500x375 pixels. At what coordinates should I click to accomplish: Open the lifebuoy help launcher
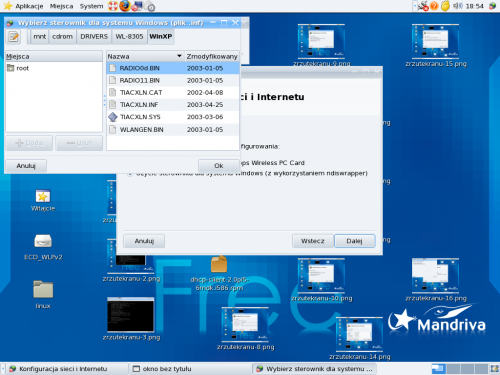click(113, 6)
